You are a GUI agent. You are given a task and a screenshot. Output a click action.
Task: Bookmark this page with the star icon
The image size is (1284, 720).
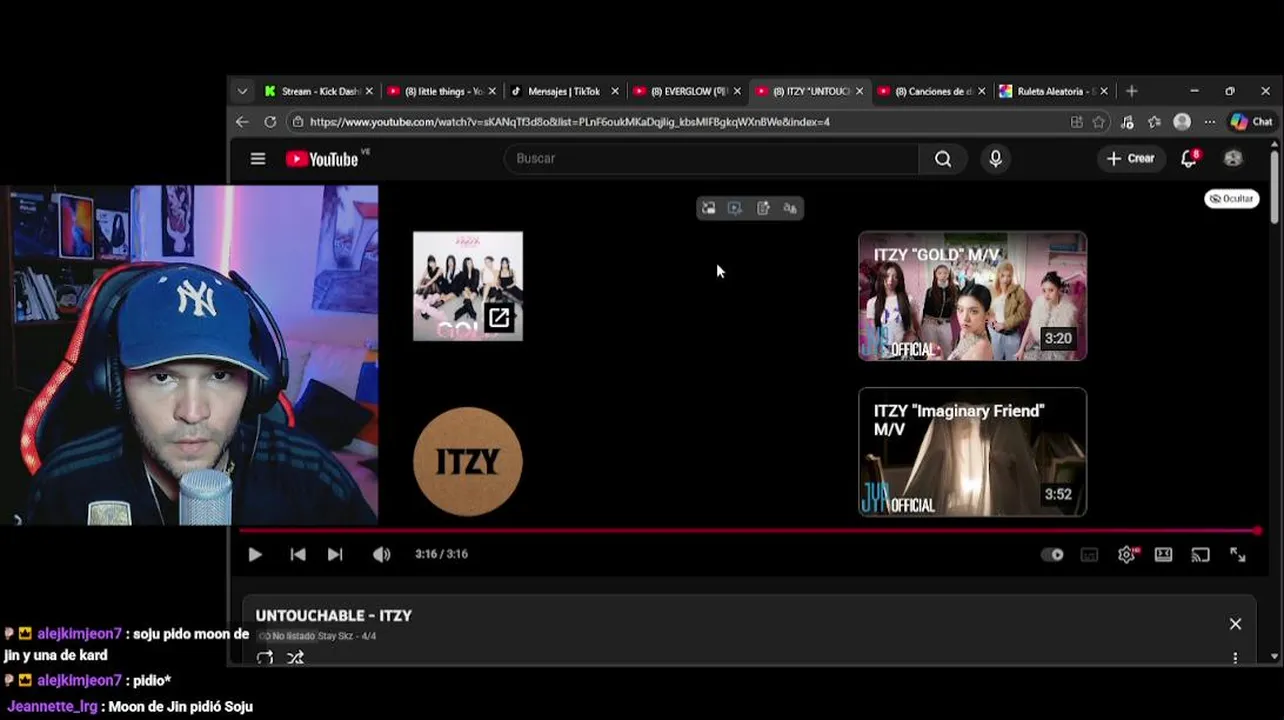point(1100,122)
